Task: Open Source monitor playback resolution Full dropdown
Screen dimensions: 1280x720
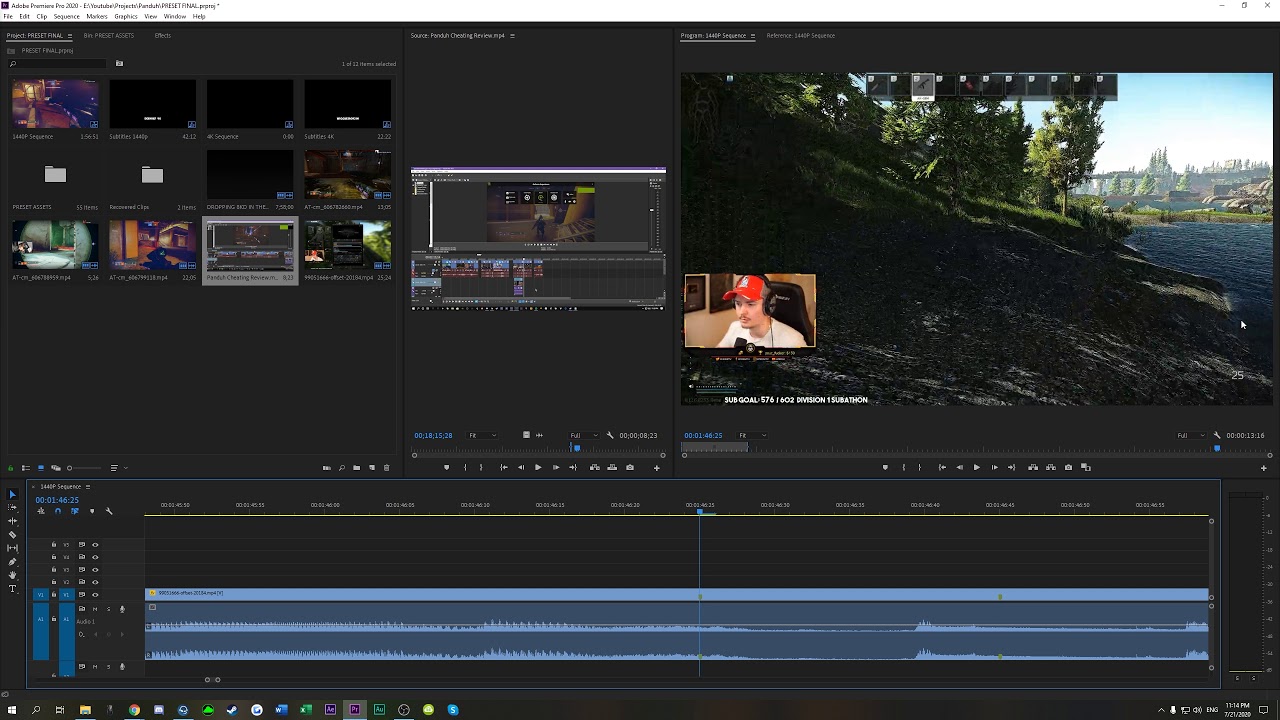Action: point(583,435)
